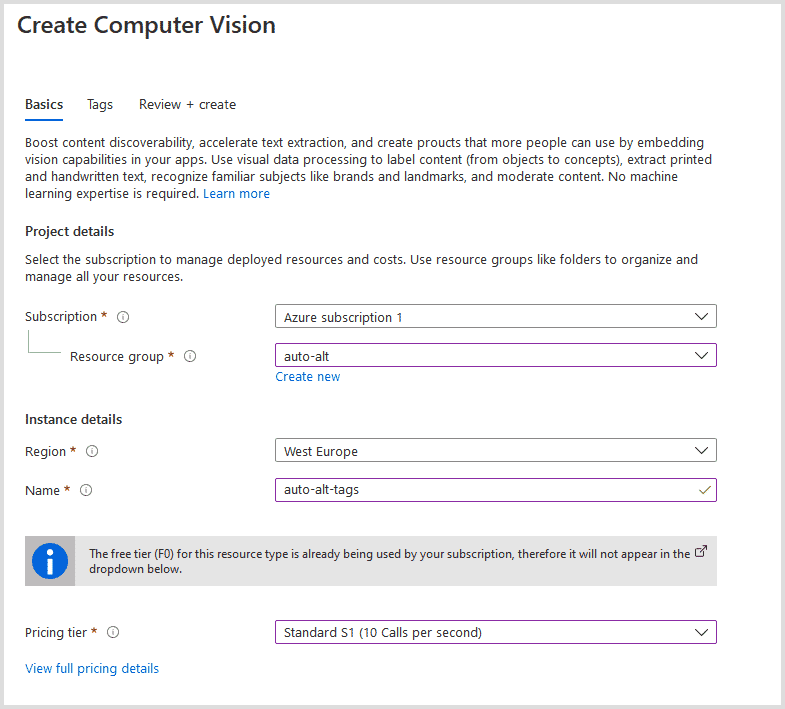Click the Pricing tier field label
The width and height of the screenshot is (785, 709).
click(x=56, y=633)
